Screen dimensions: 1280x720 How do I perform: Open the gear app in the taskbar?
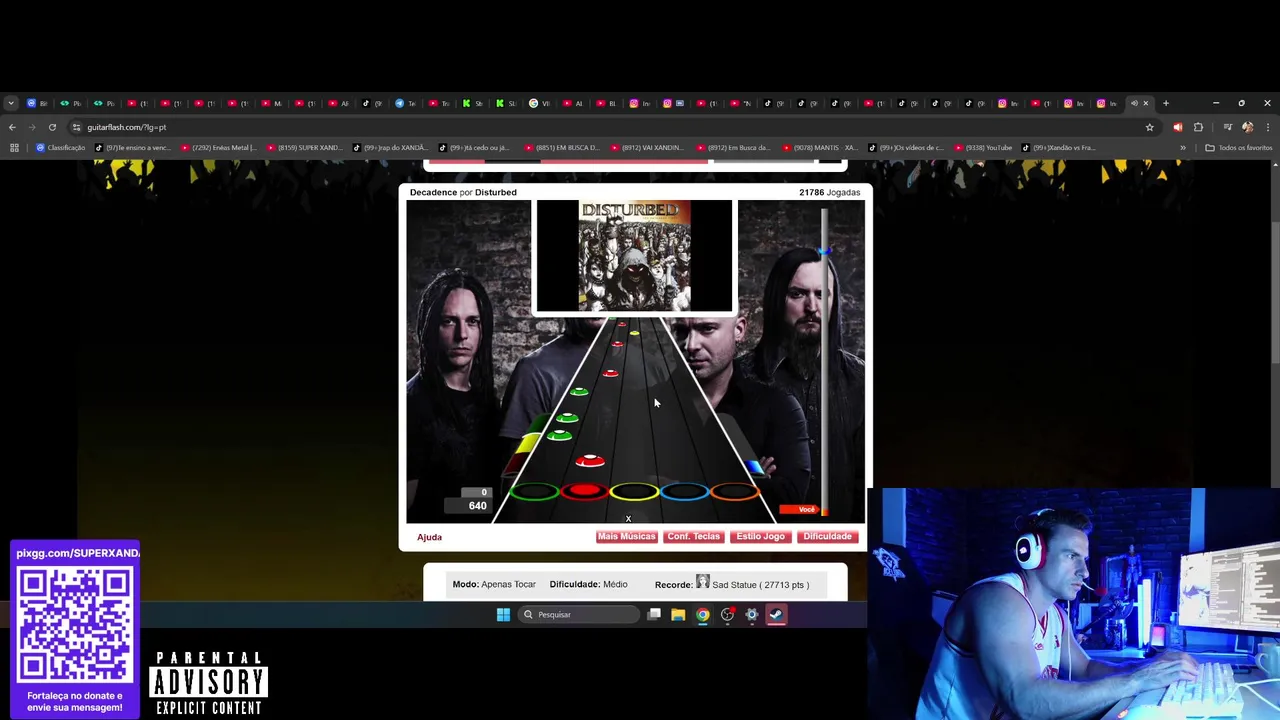[x=752, y=615]
